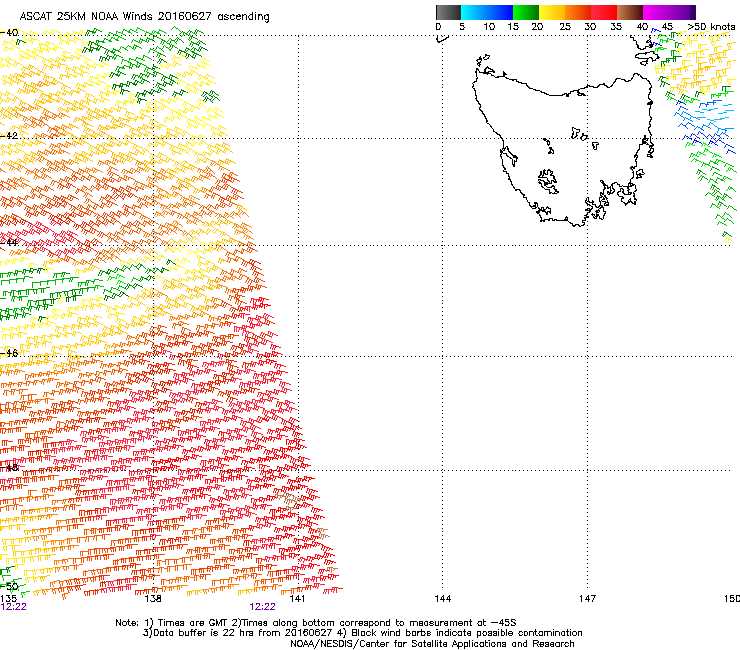Click the dark purple 45-50 knots legend swatch
The height and width of the screenshot is (650, 740).
[x=682, y=12]
